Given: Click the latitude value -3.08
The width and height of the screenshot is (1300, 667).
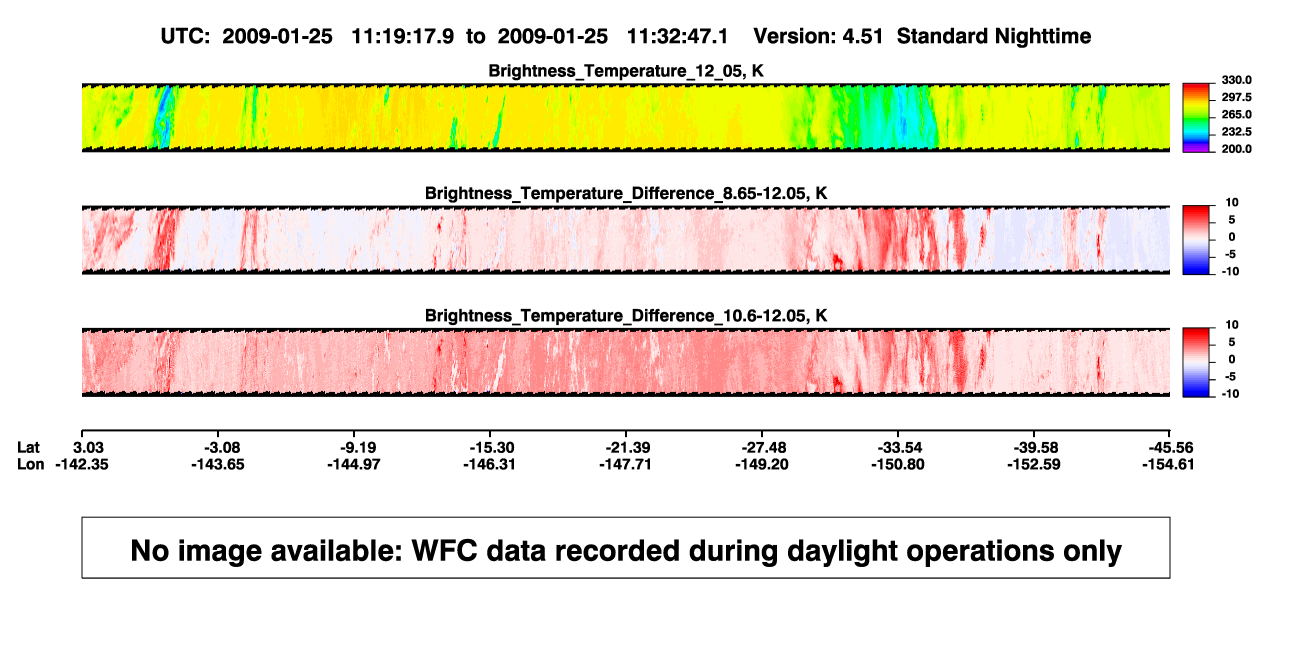Looking at the screenshot, I should click(217, 447).
